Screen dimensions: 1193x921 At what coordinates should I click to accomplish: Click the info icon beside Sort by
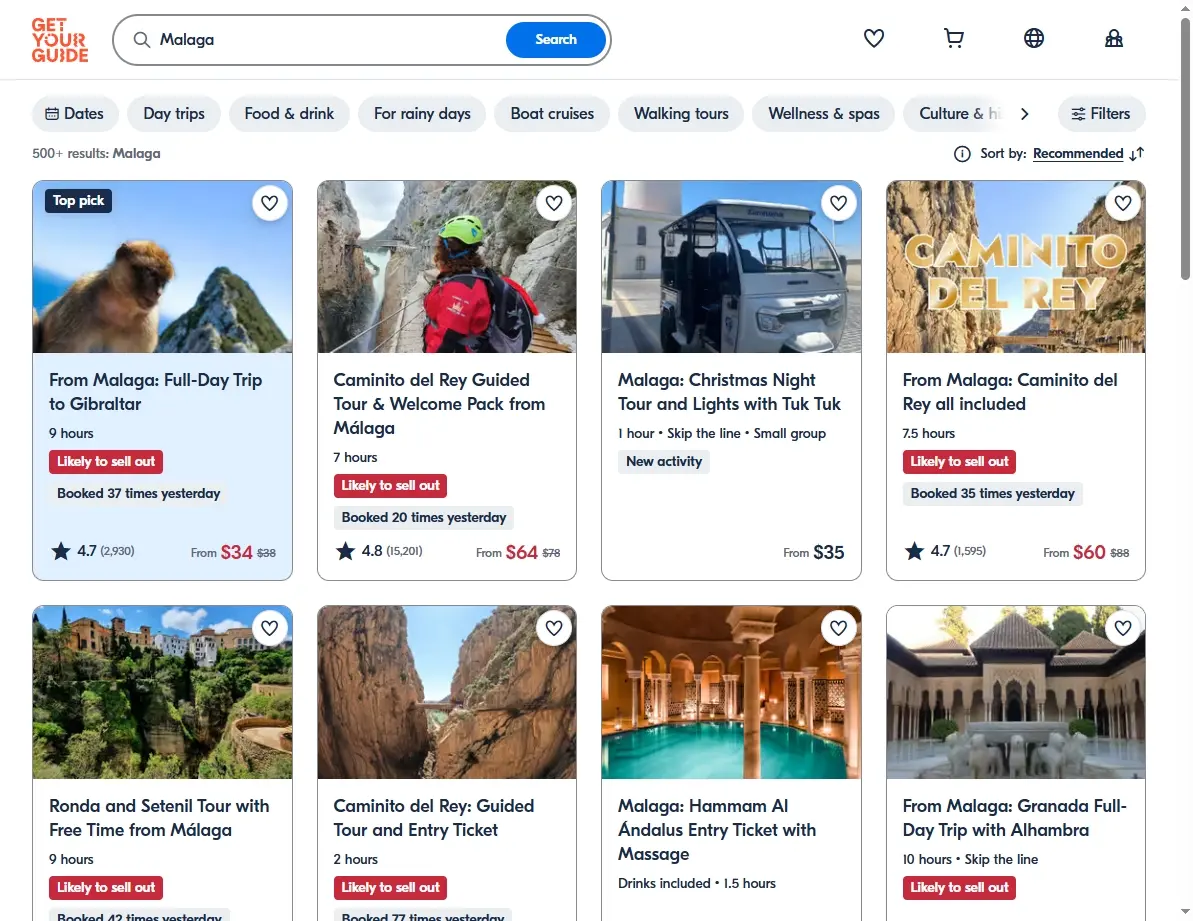click(x=962, y=154)
